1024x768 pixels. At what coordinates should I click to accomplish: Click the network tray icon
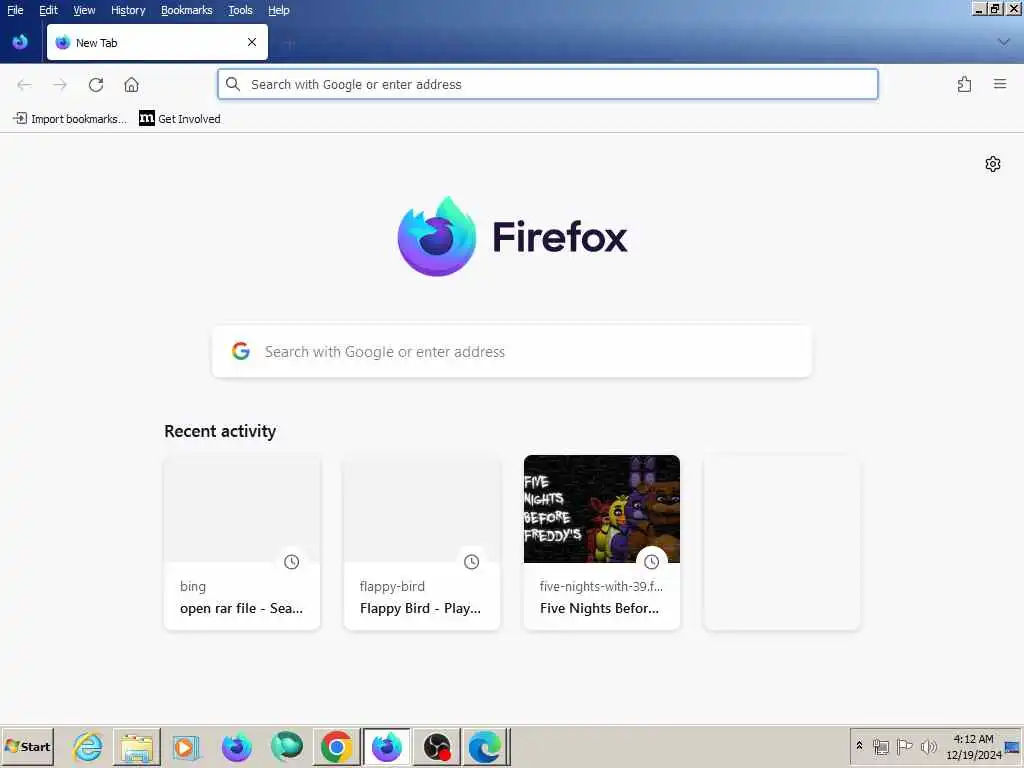(880, 746)
